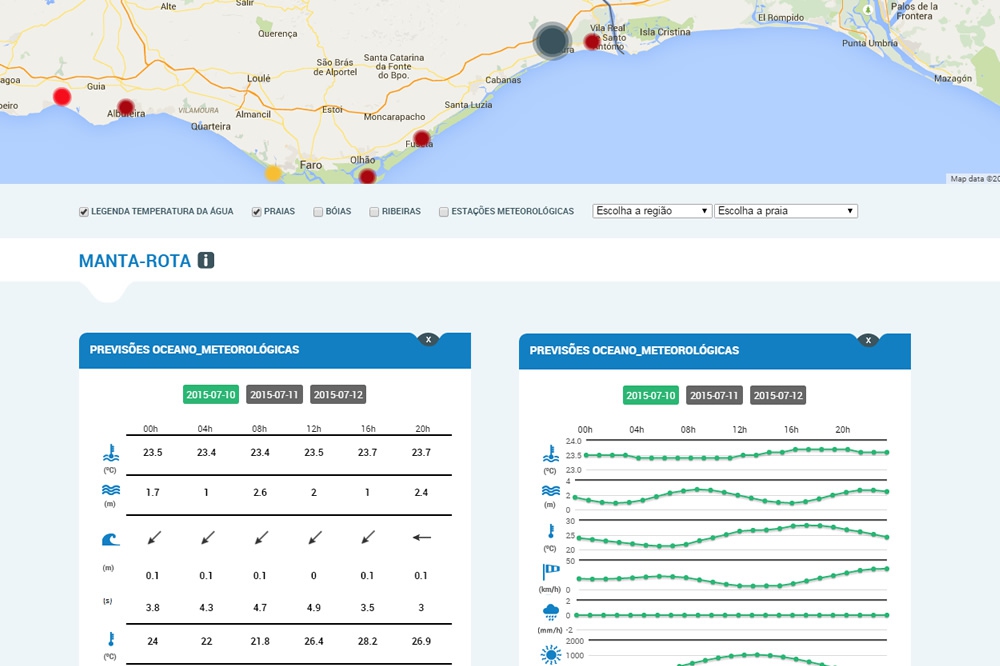
Task: Click Santa Luzia label on the map
Action: pos(468,105)
